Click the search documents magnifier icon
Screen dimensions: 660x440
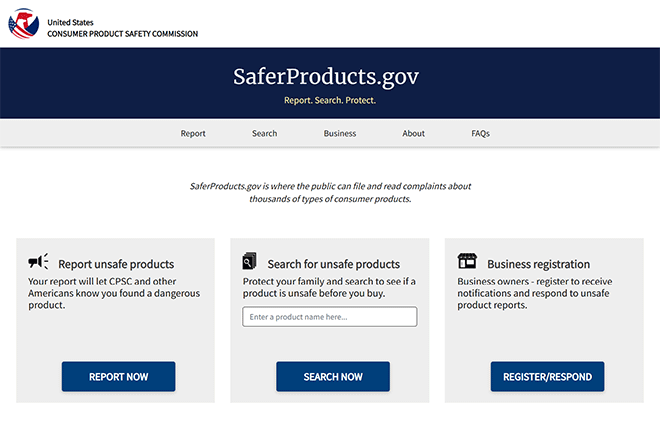(250, 262)
